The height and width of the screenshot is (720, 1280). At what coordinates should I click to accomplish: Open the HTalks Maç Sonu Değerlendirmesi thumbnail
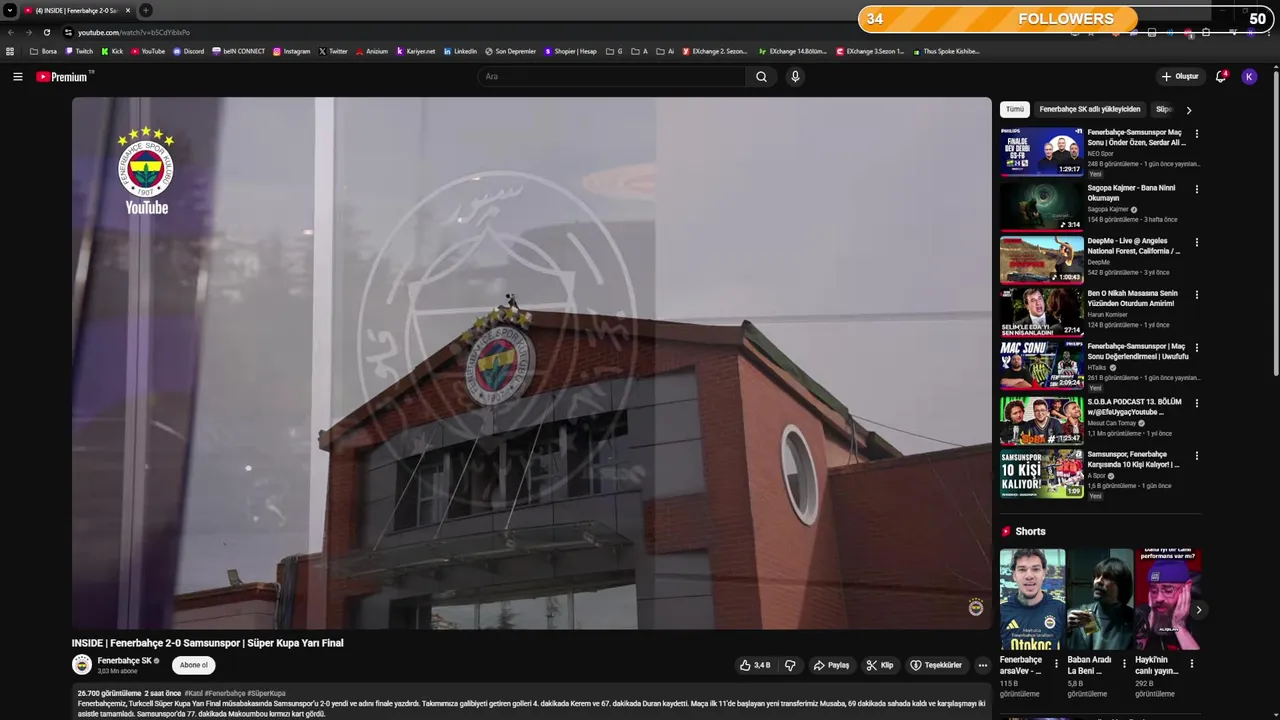pyautogui.click(x=1041, y=365)
